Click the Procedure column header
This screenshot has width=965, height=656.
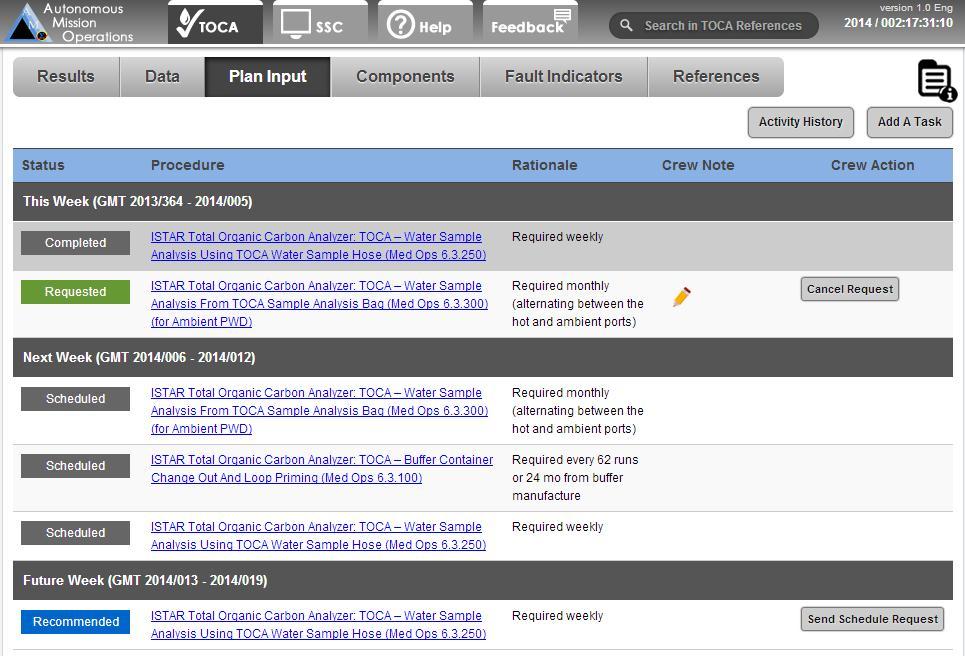[188, 165]
